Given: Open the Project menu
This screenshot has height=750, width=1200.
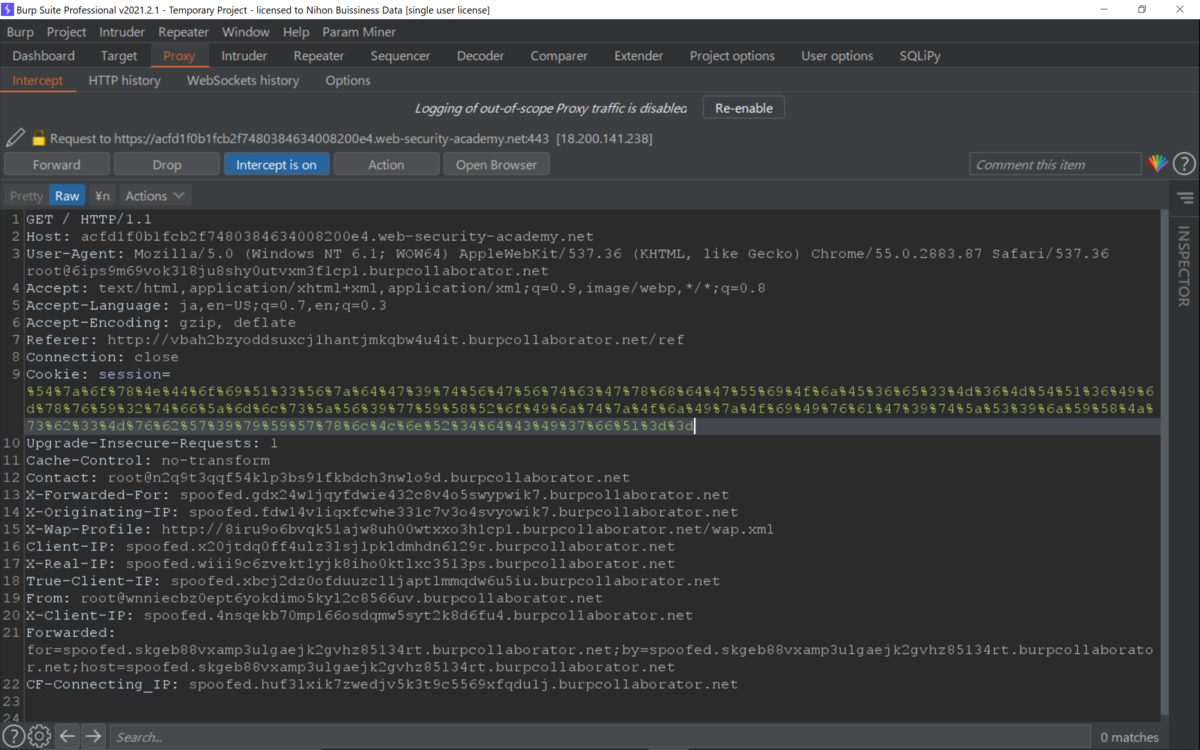Looking at the screenshot, I should pos(67,32).
